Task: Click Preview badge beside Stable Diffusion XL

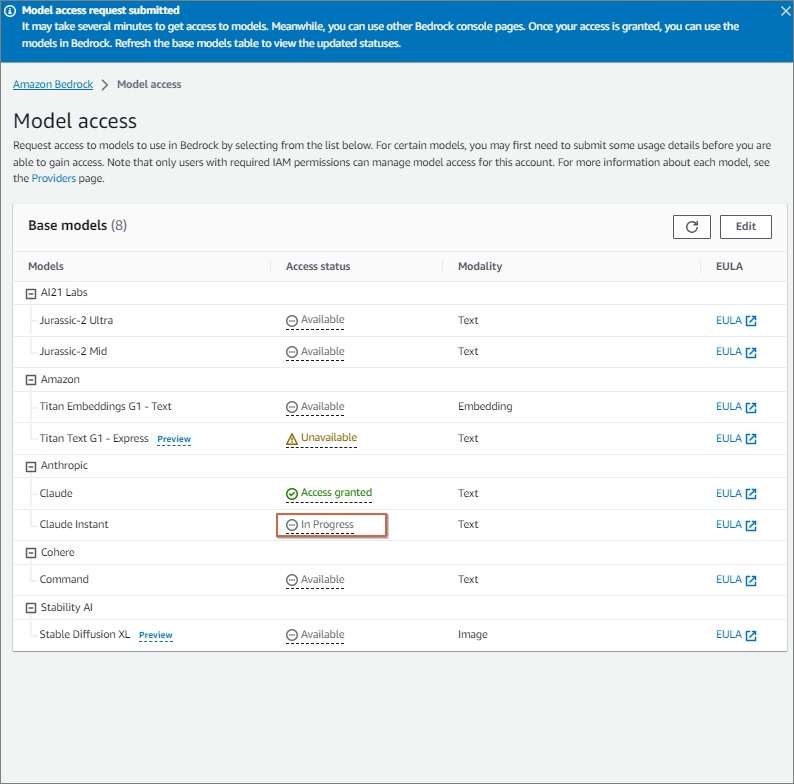Action: click(155, 635)
